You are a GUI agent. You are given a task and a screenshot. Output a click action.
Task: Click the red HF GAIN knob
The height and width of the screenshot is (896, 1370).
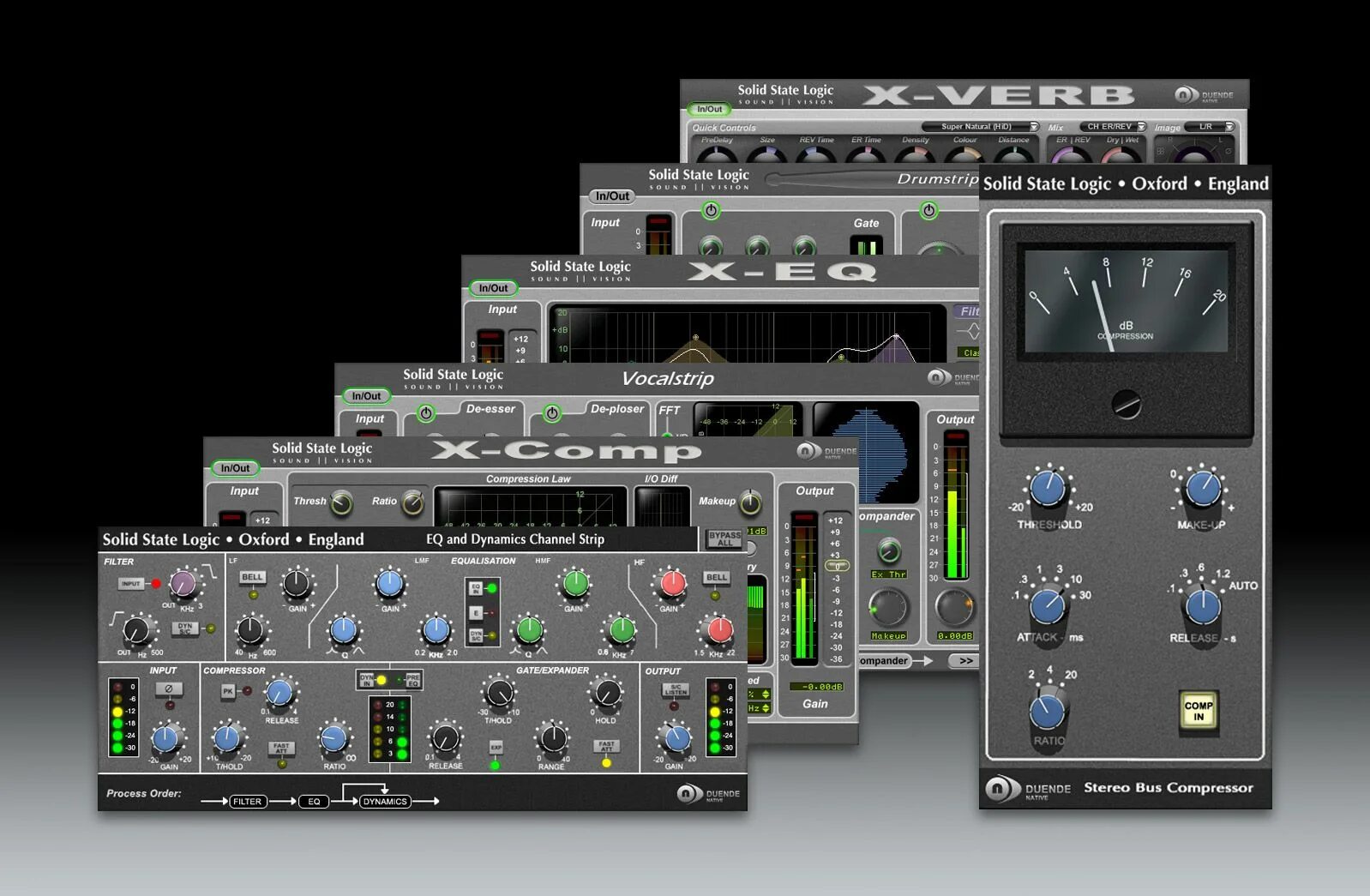672,584
